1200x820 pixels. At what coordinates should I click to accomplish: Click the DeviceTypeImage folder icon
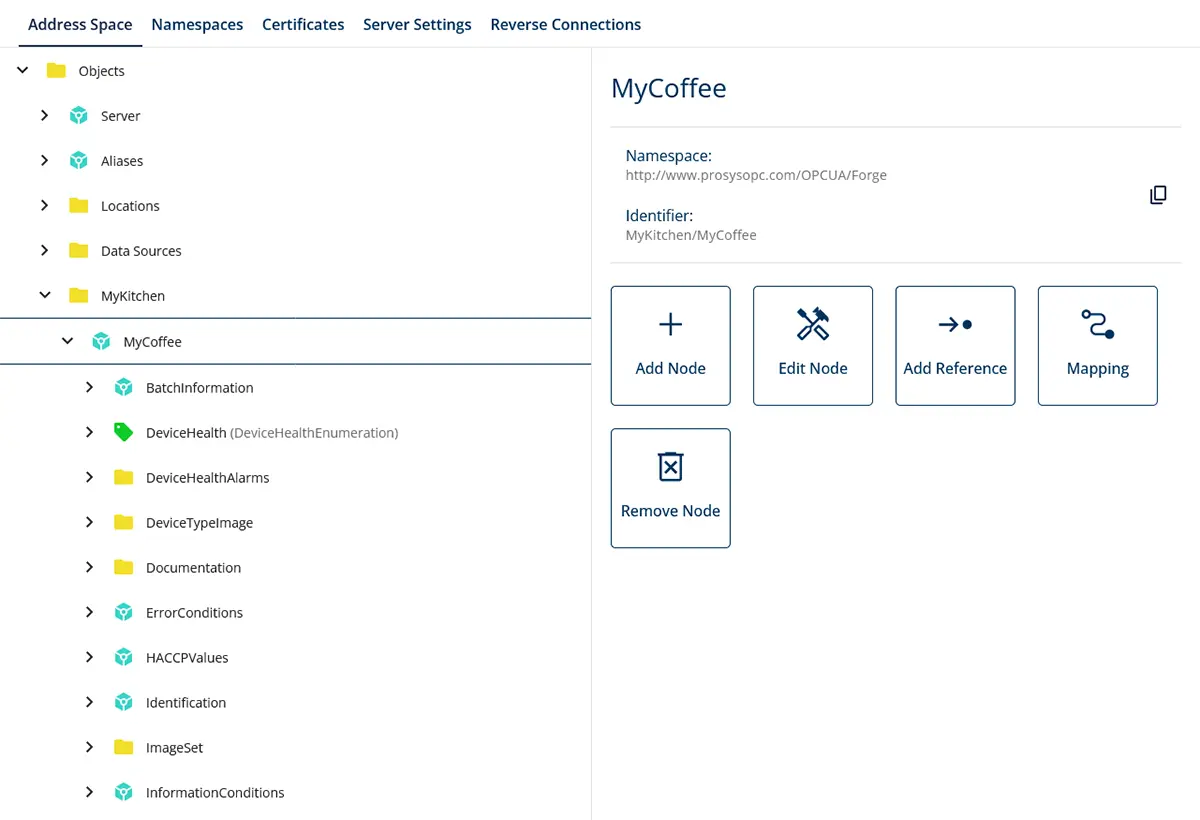124,523
